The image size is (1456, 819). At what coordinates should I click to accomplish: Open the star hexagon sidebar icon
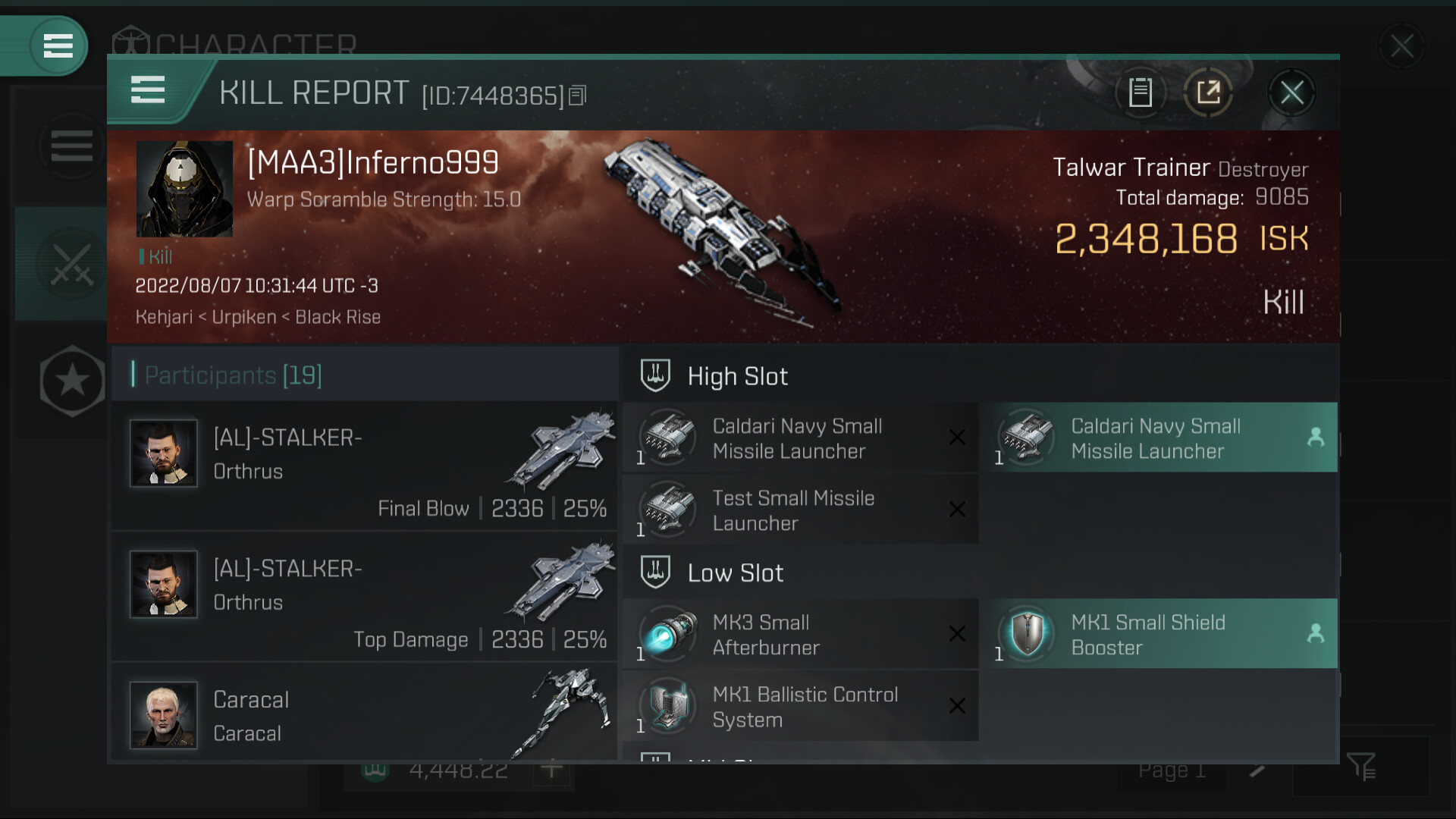tap(72, 381)
